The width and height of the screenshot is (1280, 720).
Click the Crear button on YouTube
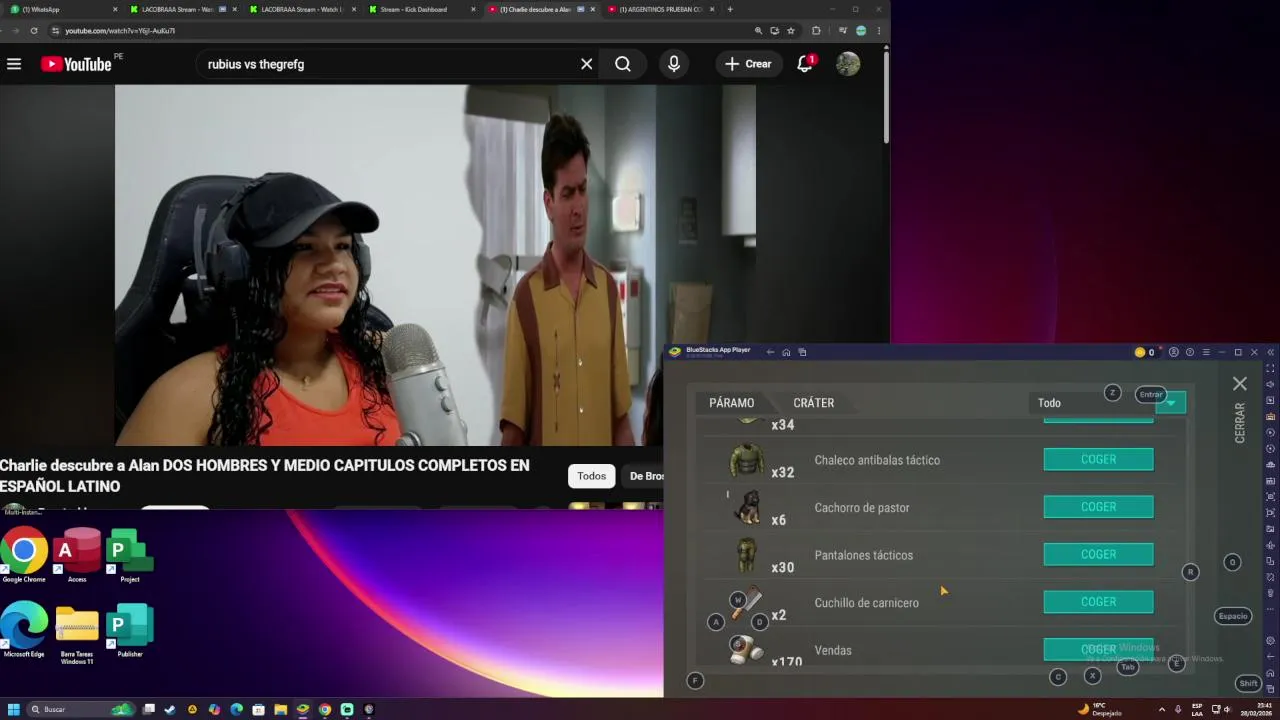pyautogui.click(x=748, y=64)
